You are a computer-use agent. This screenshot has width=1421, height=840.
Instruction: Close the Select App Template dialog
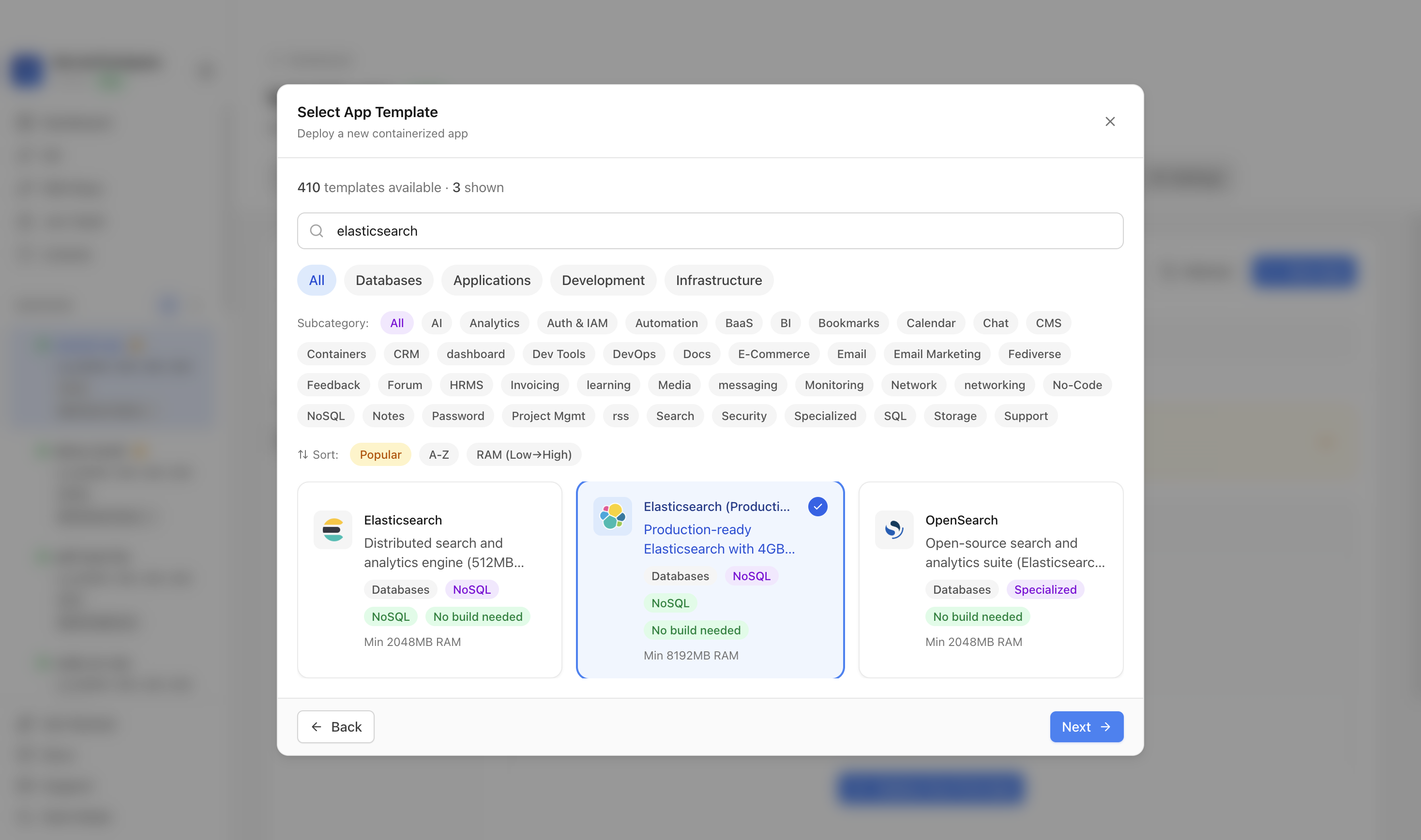coord(1110,122)
